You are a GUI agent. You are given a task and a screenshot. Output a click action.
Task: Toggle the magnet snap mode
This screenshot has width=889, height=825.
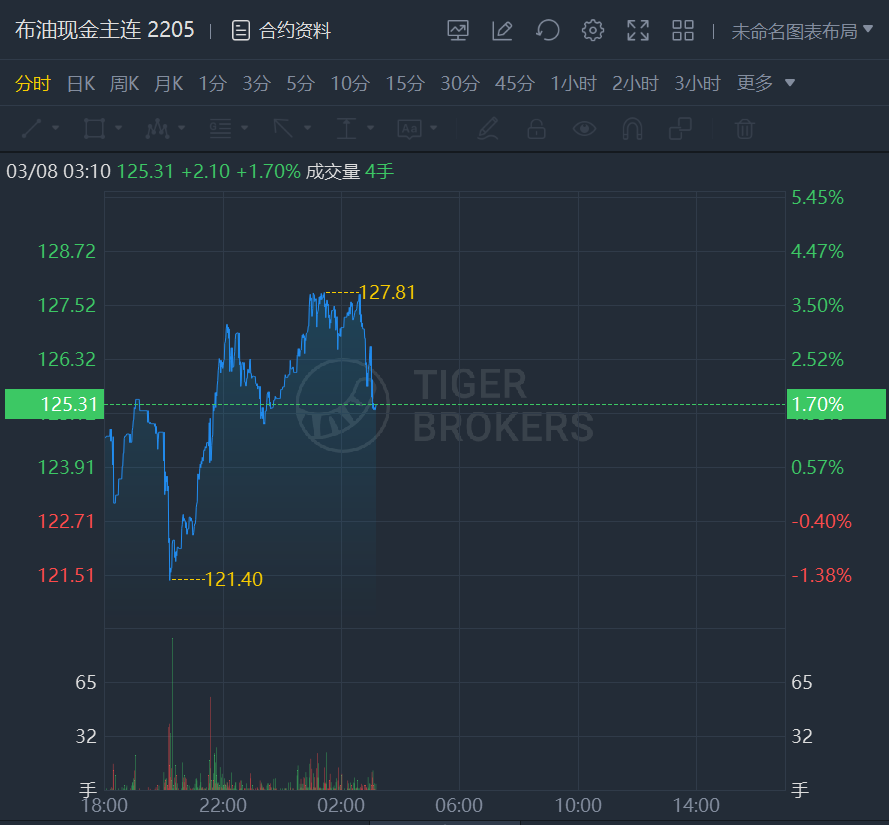coord(632,129)
